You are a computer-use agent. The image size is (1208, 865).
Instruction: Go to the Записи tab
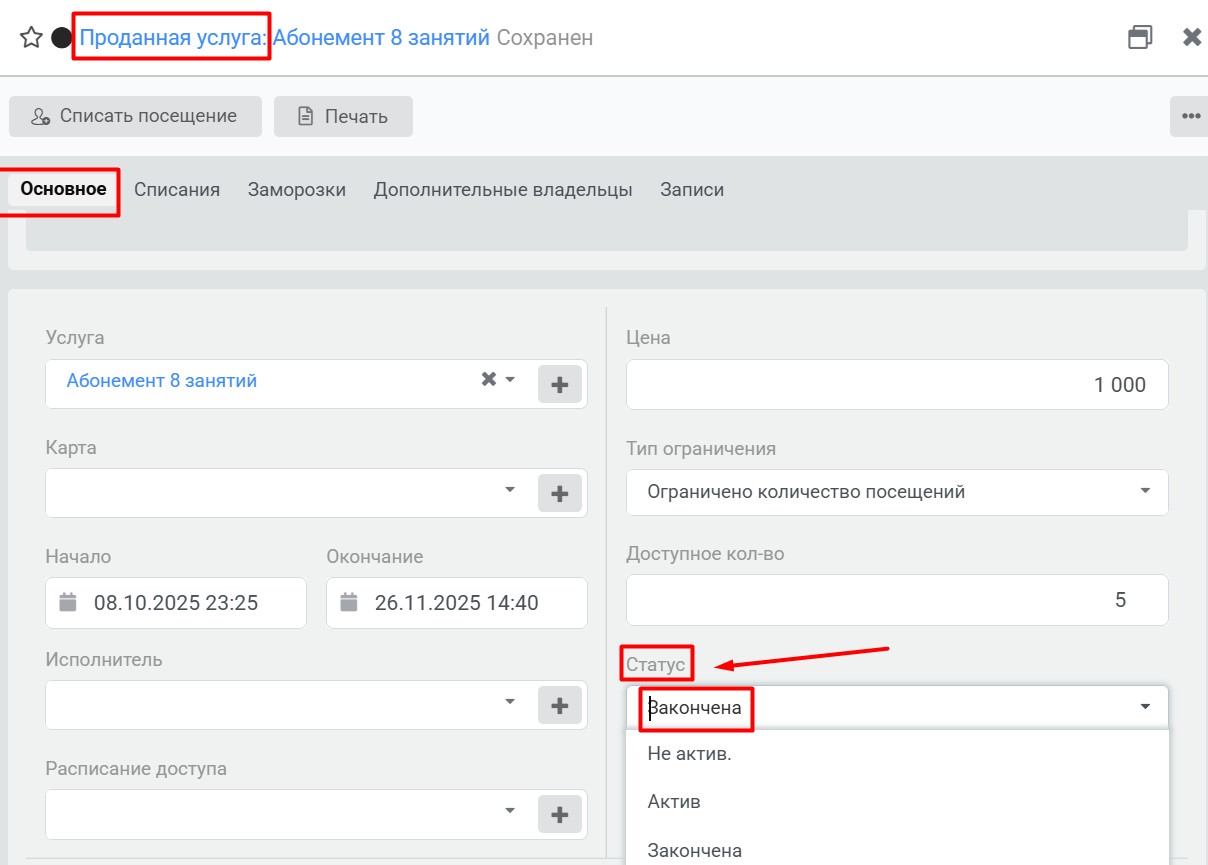click(692, 189)
